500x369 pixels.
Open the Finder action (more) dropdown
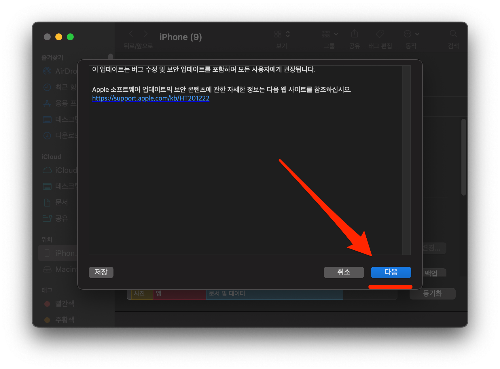pos(411,34)
